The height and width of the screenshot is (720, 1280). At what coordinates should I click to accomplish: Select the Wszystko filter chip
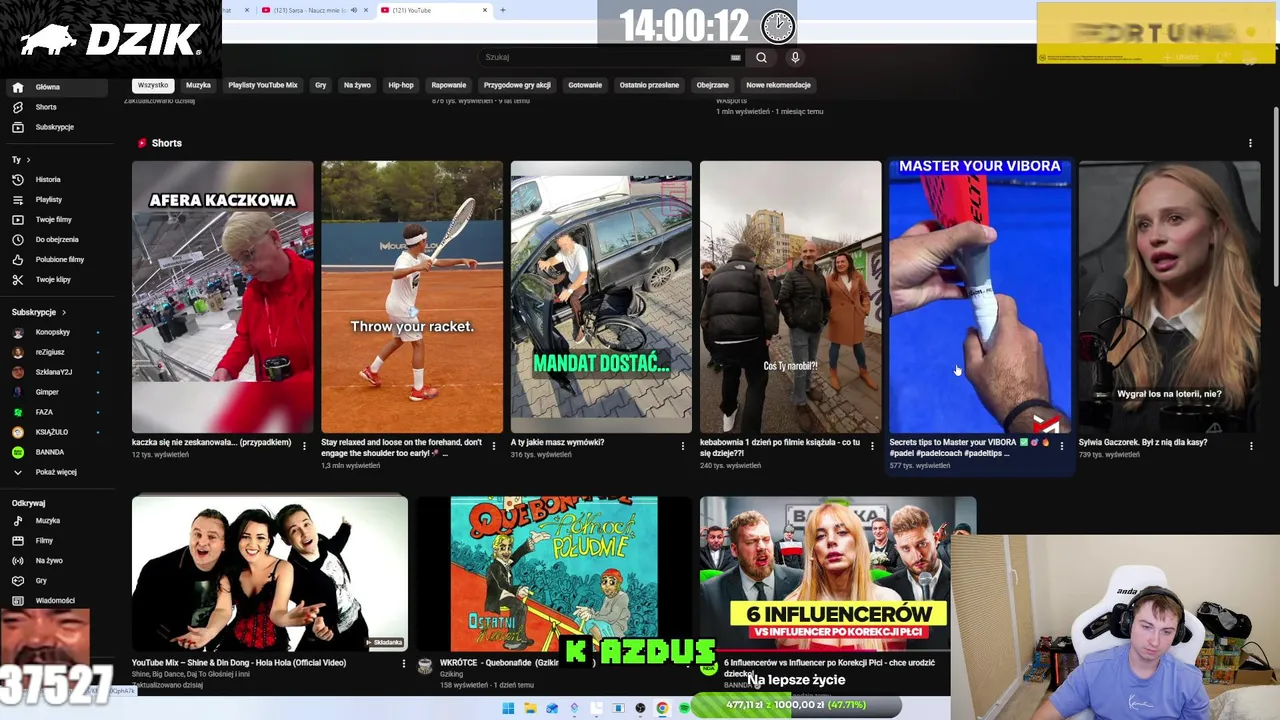153,85
